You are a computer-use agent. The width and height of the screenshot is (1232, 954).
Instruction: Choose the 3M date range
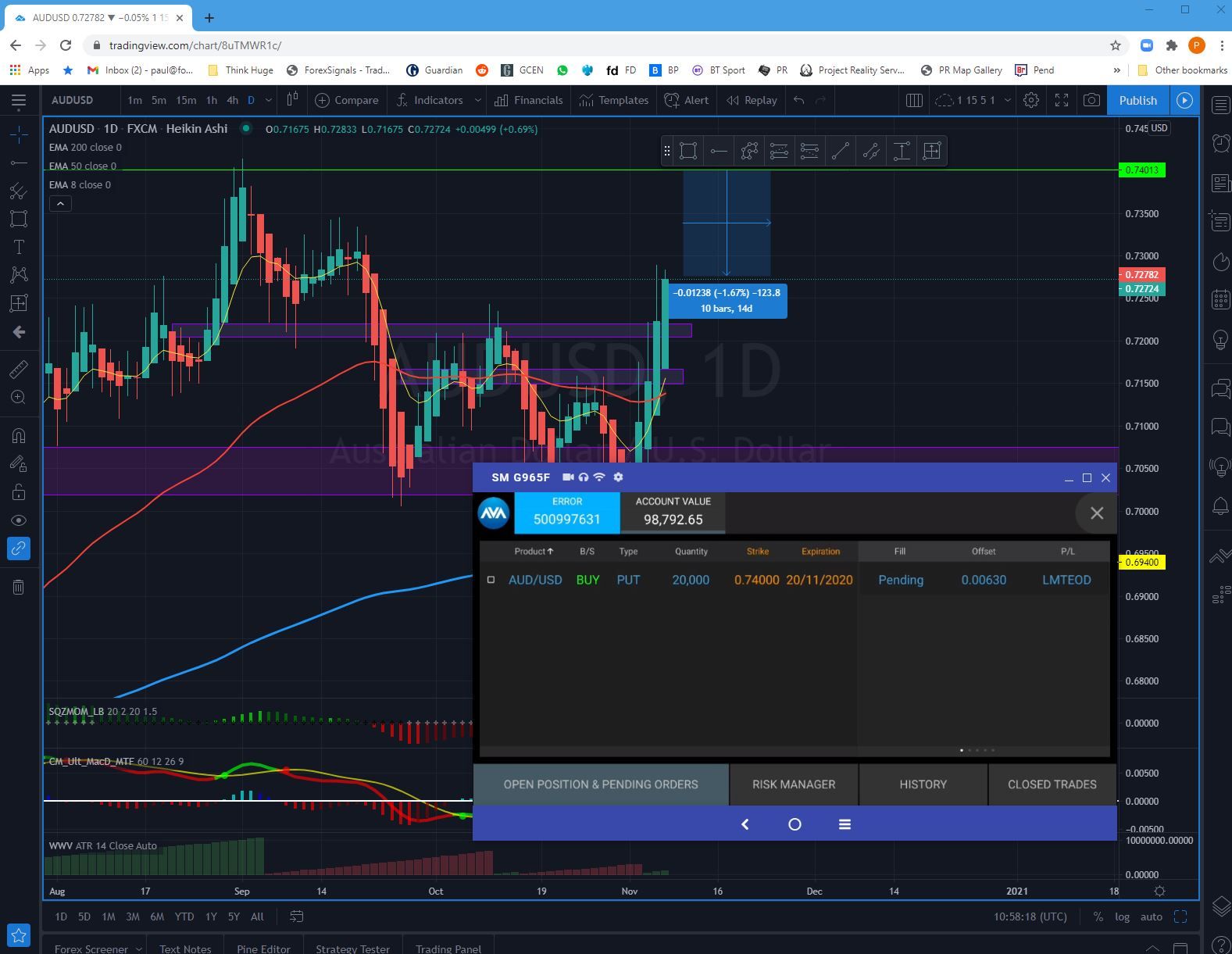pos(133,916)
